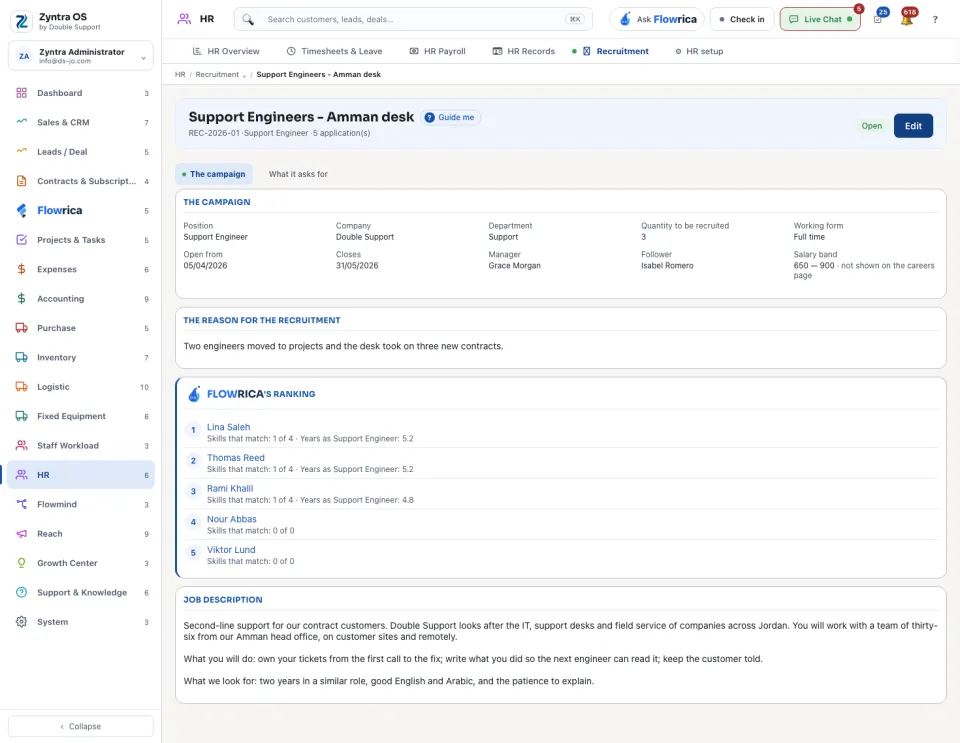Click the Inventory truck icon

point(21,357)
